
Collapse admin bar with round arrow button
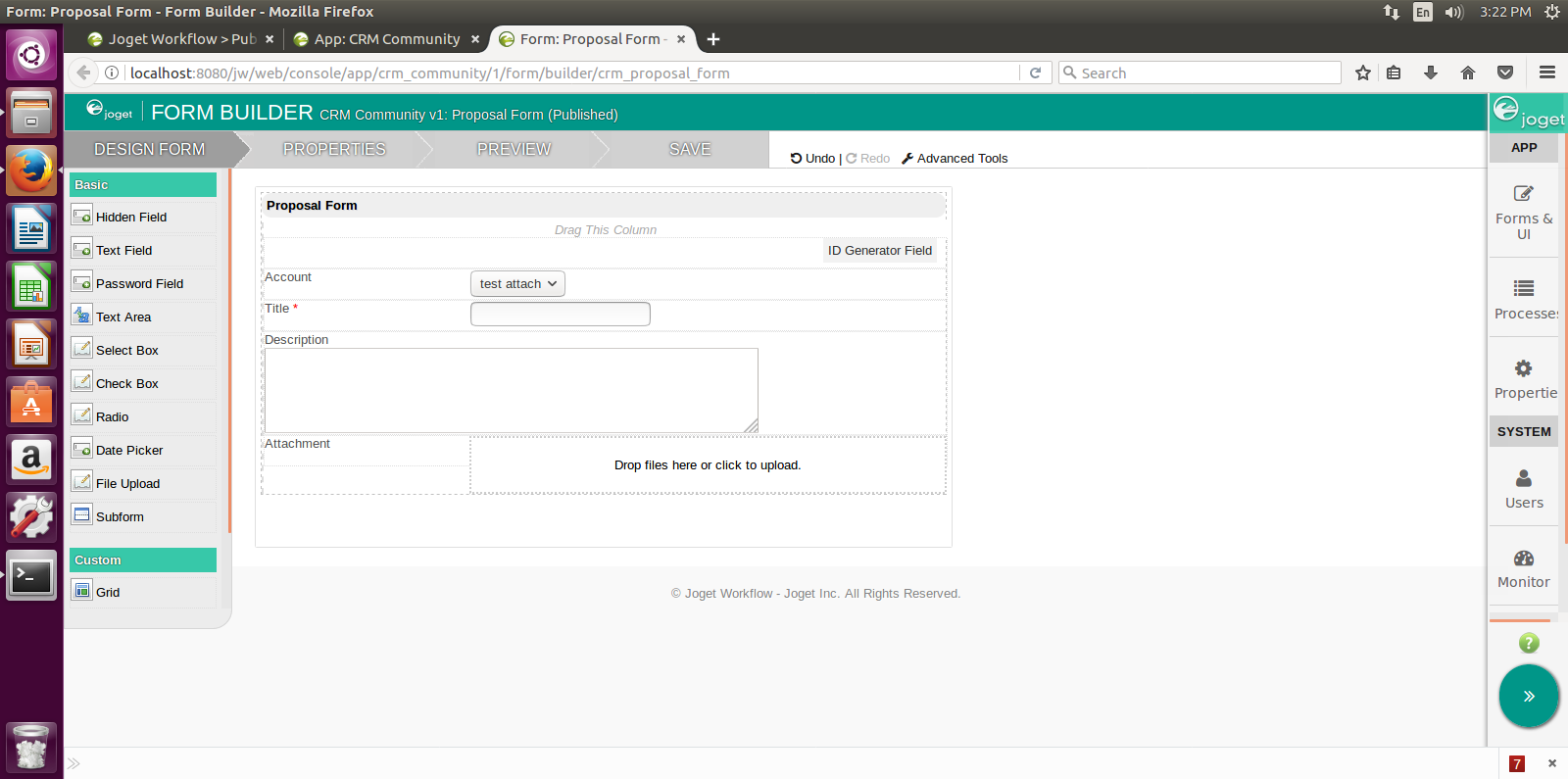[1529, 696]
